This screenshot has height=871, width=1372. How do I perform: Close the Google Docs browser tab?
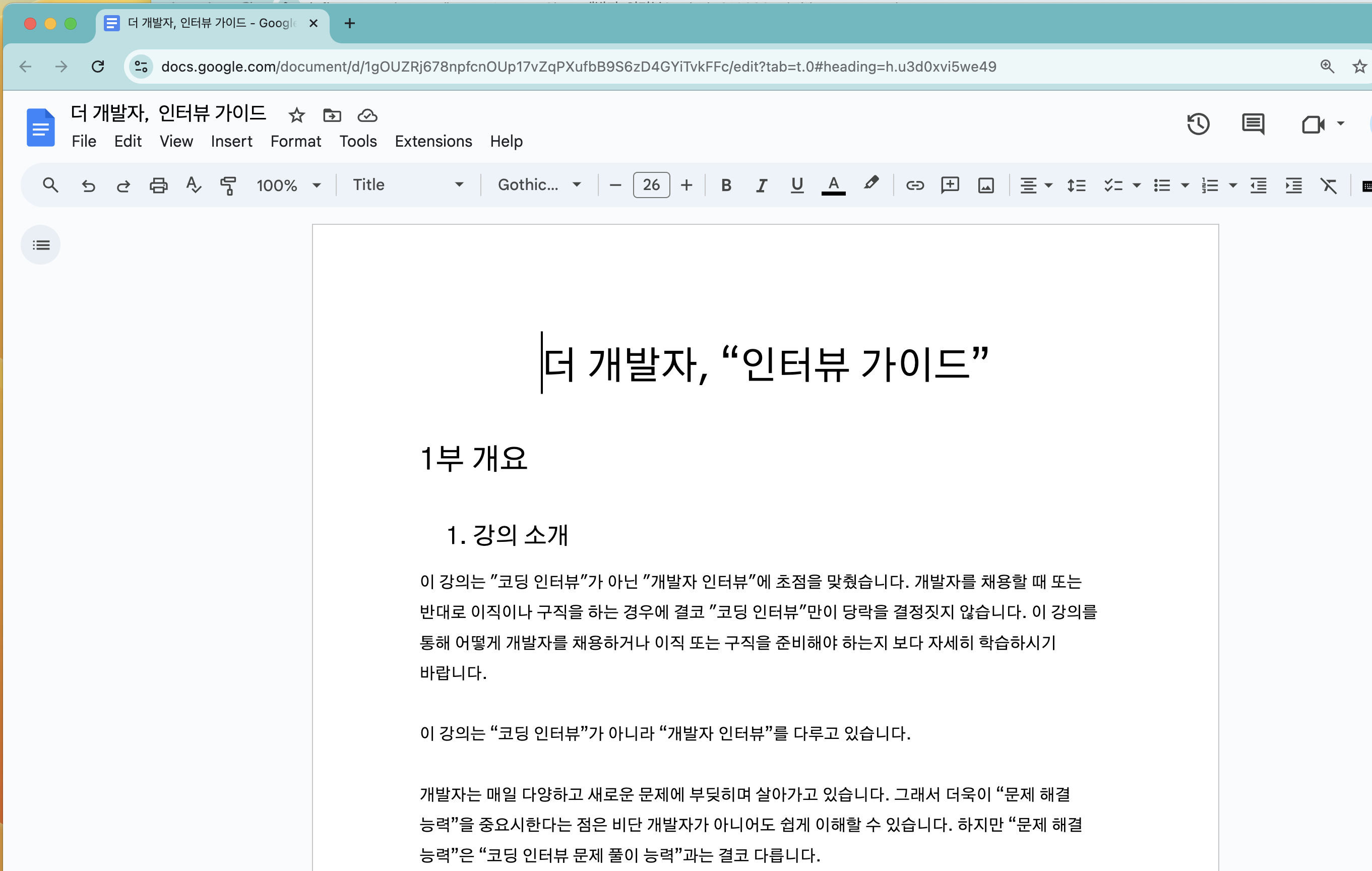313,23
